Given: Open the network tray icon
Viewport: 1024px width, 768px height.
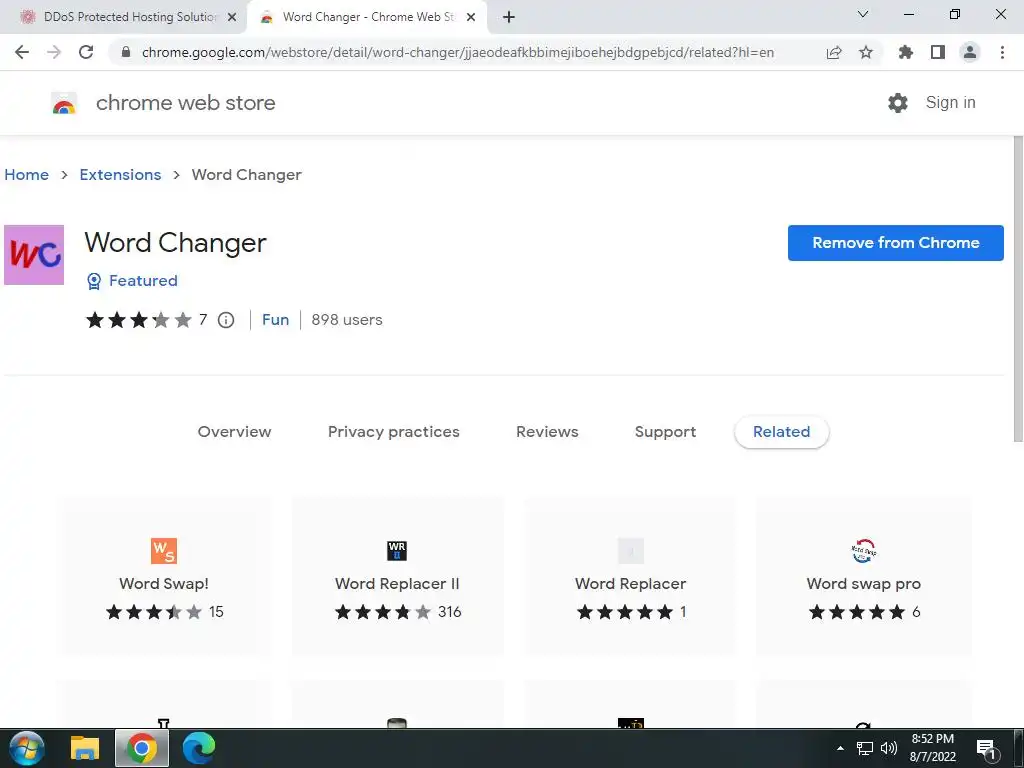Looking at the screenshot, I should point(865,748).
